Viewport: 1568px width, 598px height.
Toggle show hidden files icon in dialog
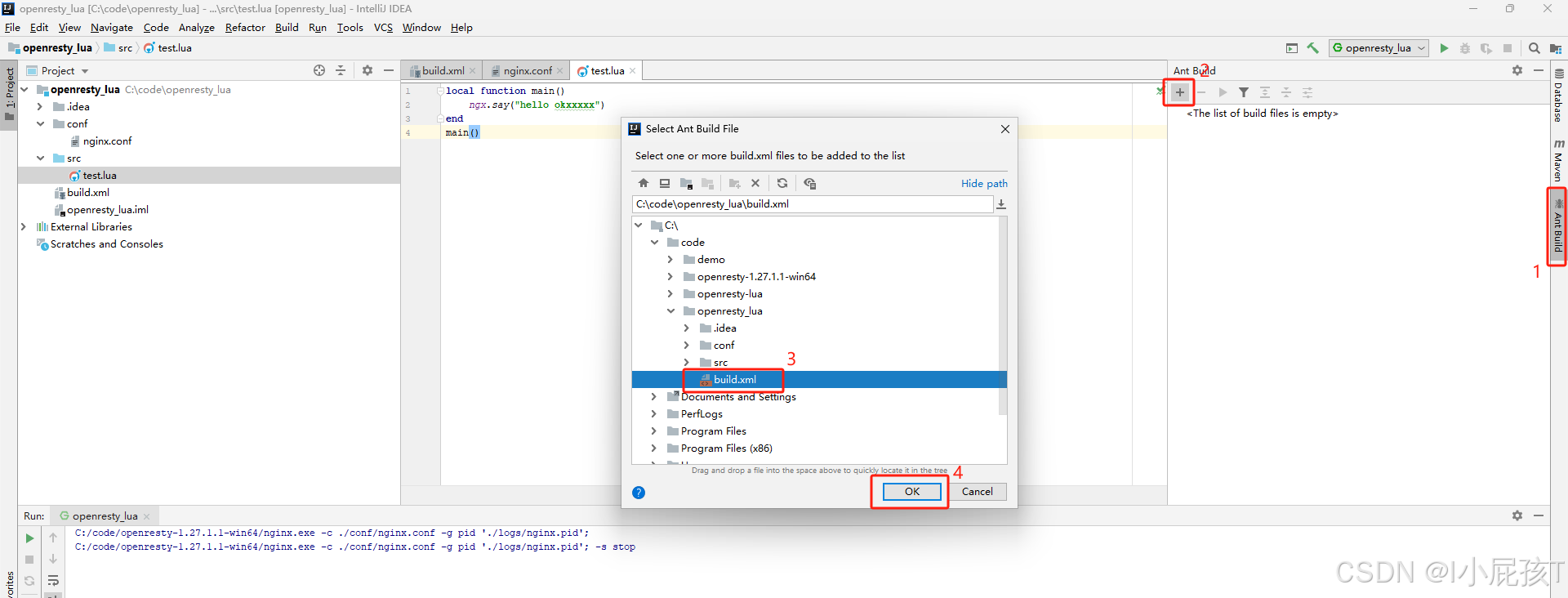click(x=810, y=183)
